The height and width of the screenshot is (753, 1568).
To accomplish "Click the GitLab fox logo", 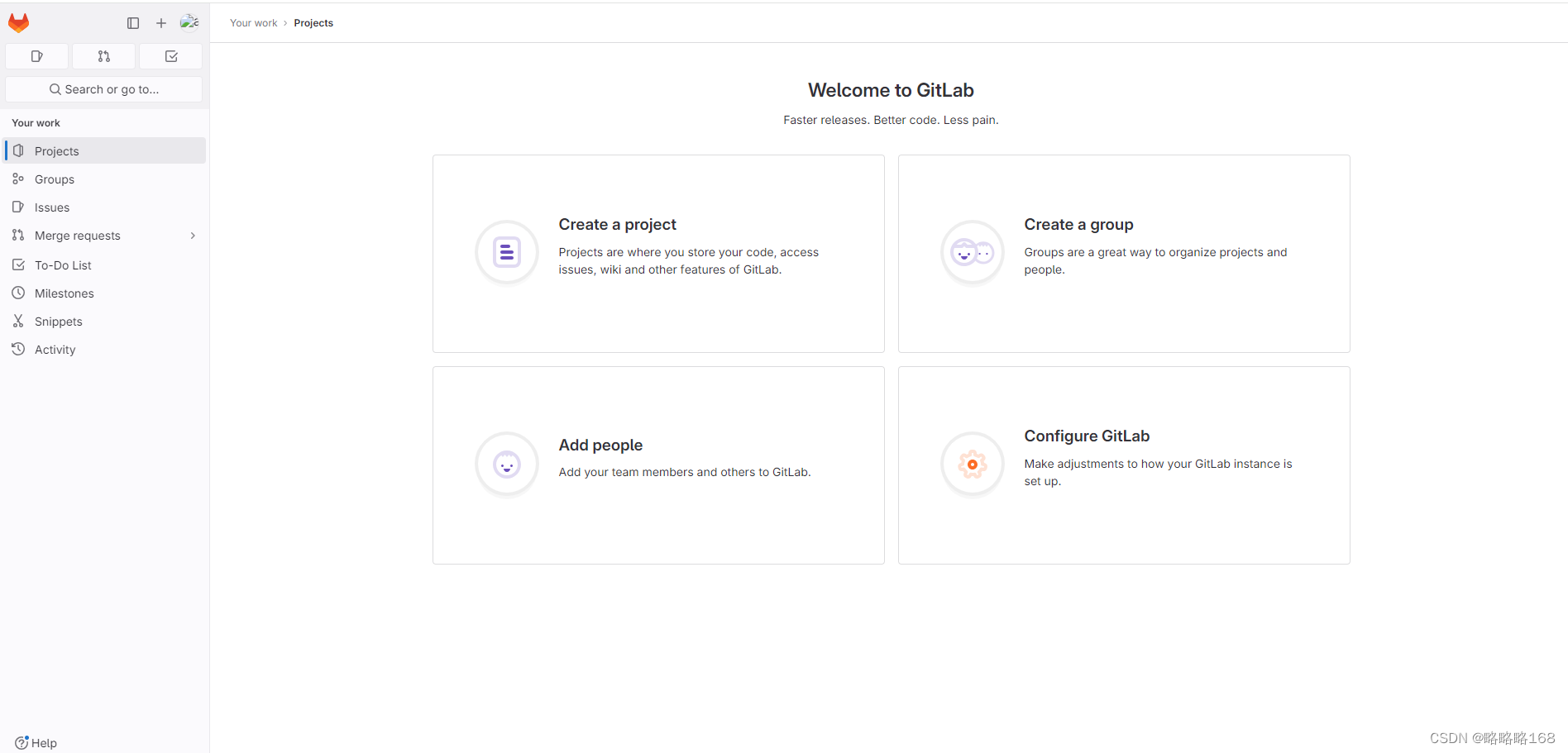I will point(18,23).
